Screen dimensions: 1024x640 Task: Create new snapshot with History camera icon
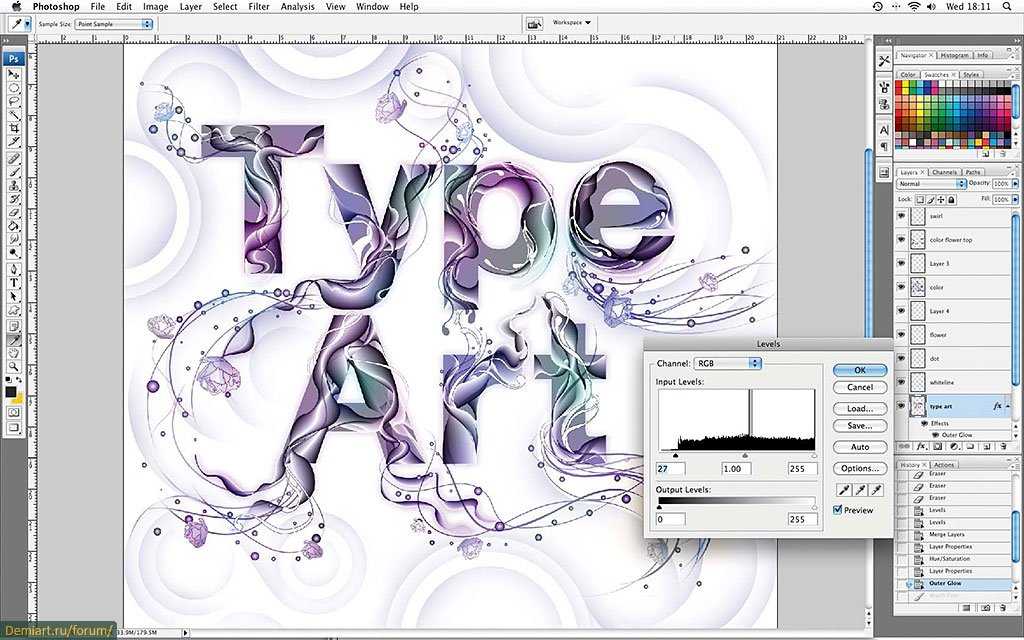987,609
